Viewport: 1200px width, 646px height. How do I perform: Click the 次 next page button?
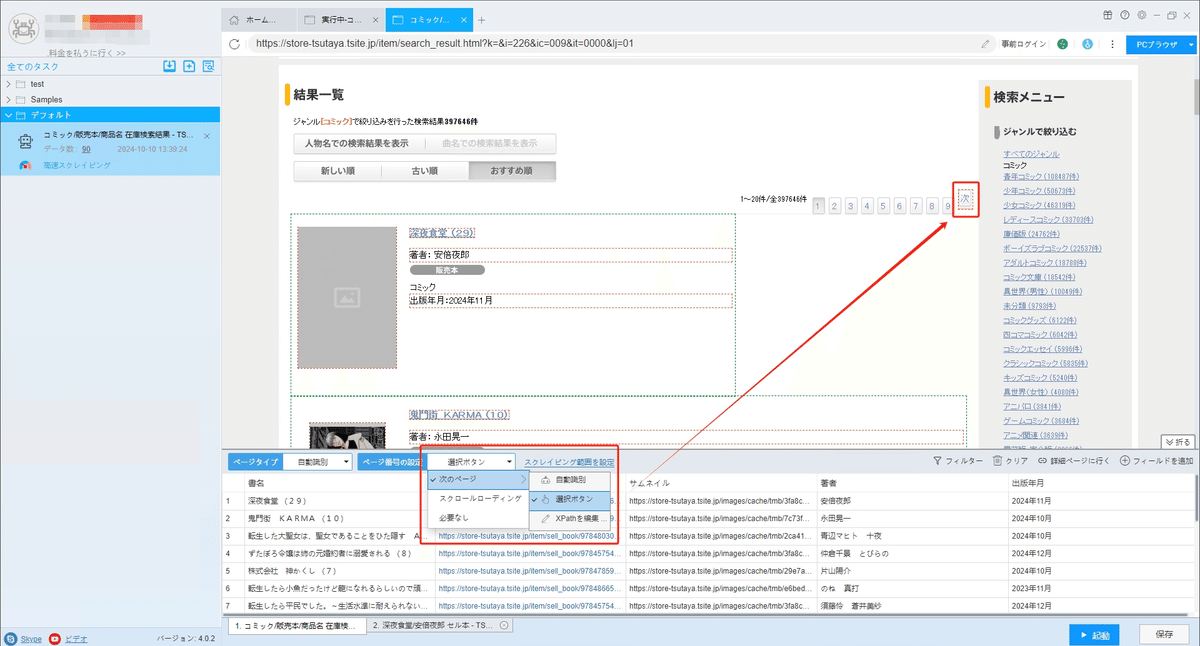(x=965, y=199)
